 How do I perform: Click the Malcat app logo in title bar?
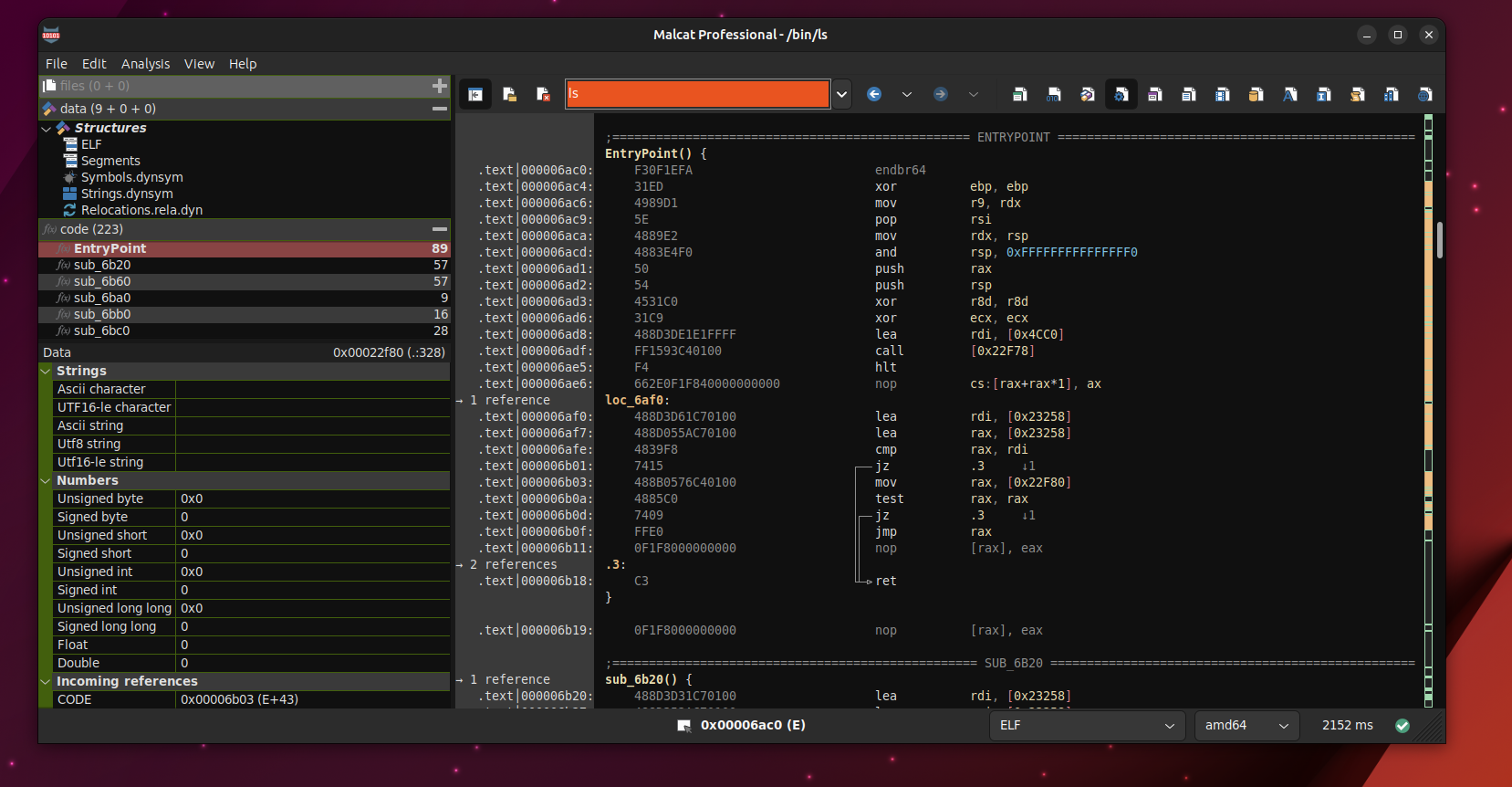pos(52,35)
